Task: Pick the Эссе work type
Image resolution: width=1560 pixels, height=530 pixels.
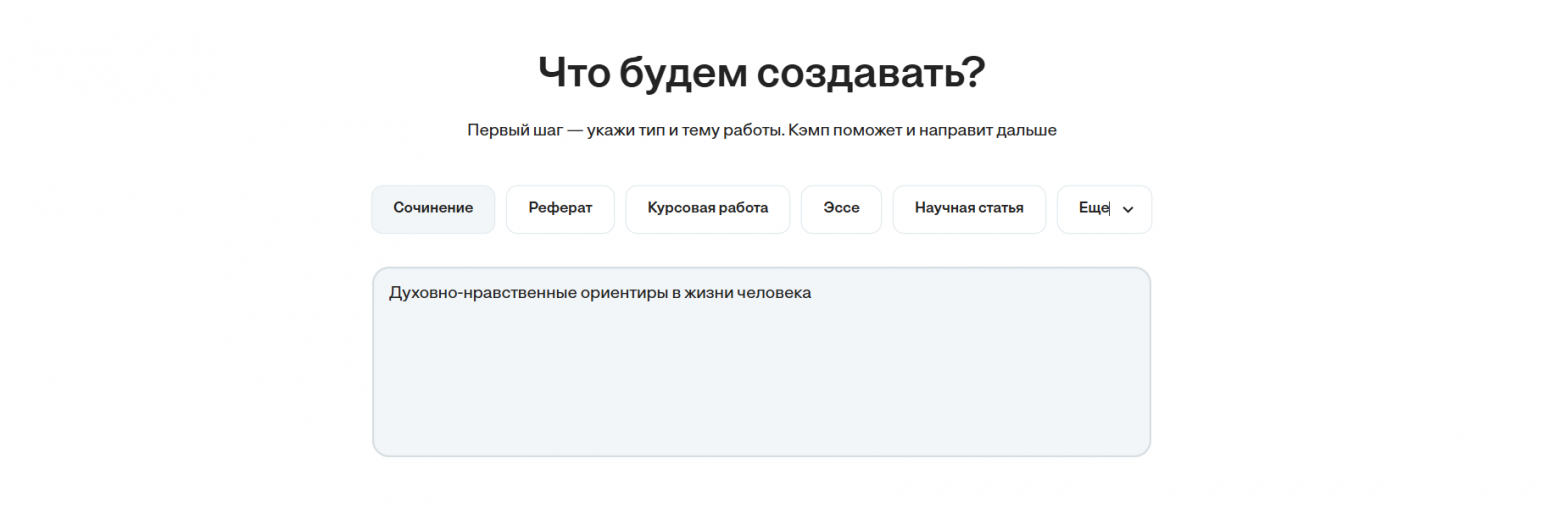Action: click(x=841, y=209)
